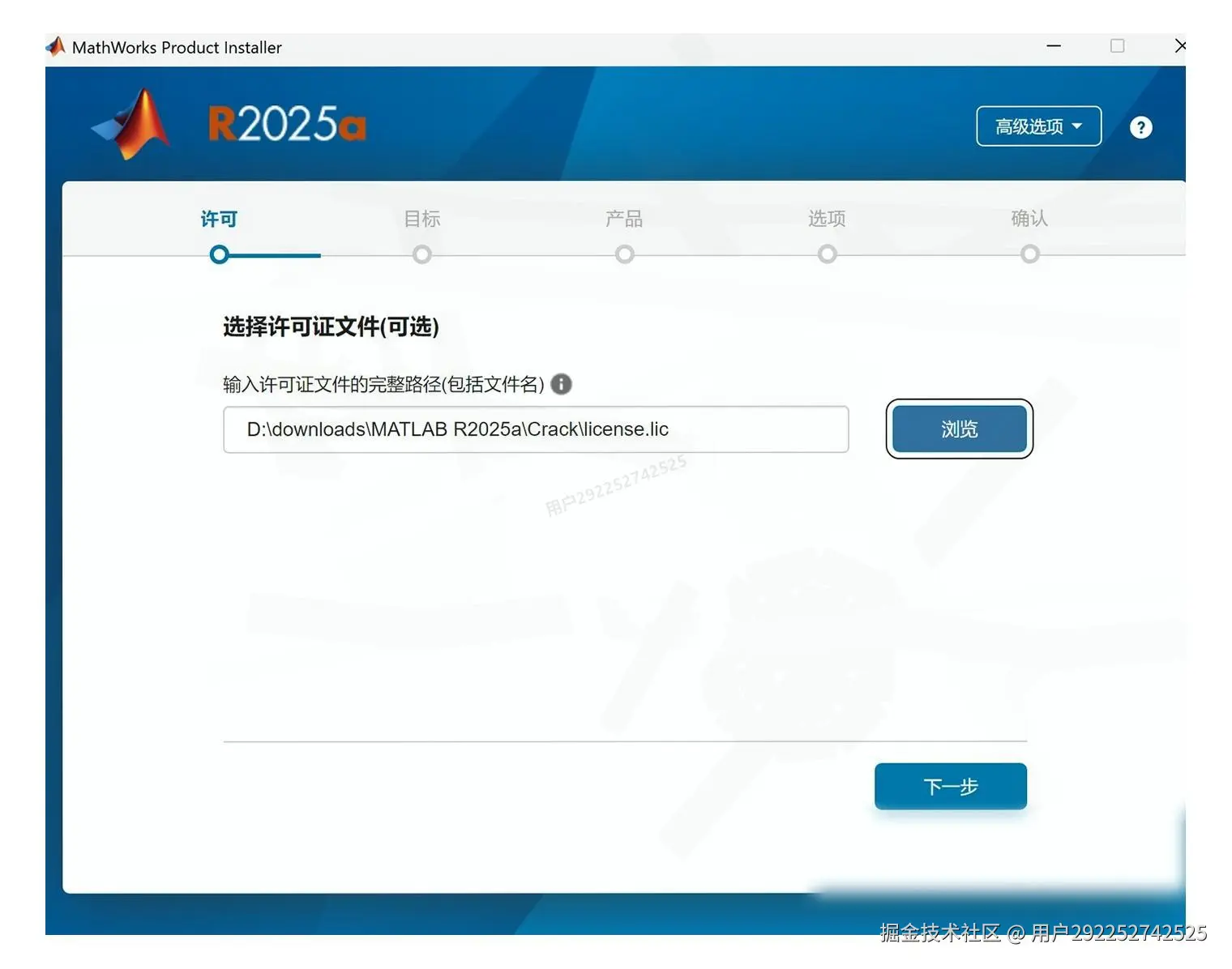Click the MATLAB logo in the header
The width and height of the screenshot is (1232, 969).
(132, 123)
